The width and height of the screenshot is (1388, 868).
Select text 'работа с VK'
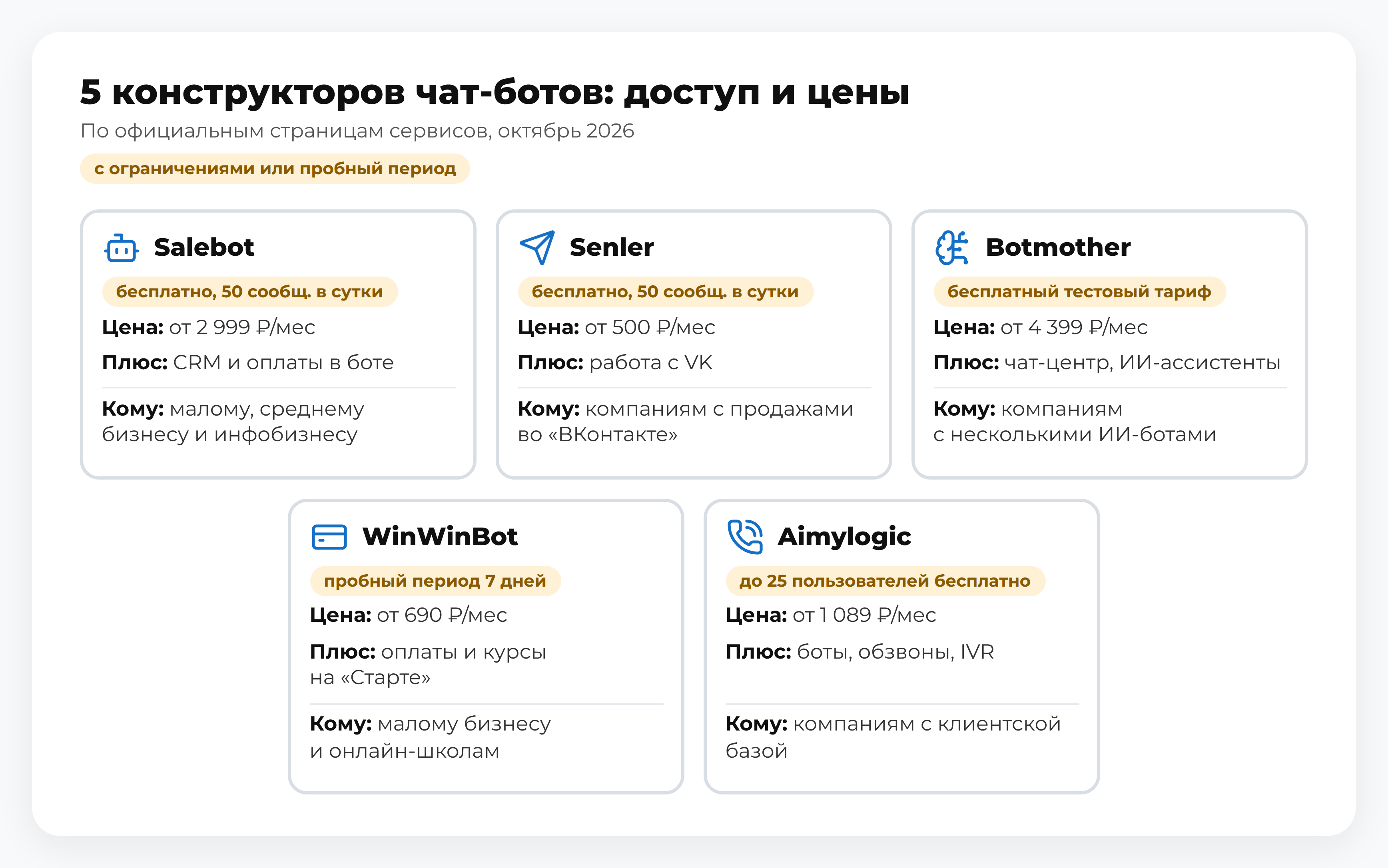[651, 363]
